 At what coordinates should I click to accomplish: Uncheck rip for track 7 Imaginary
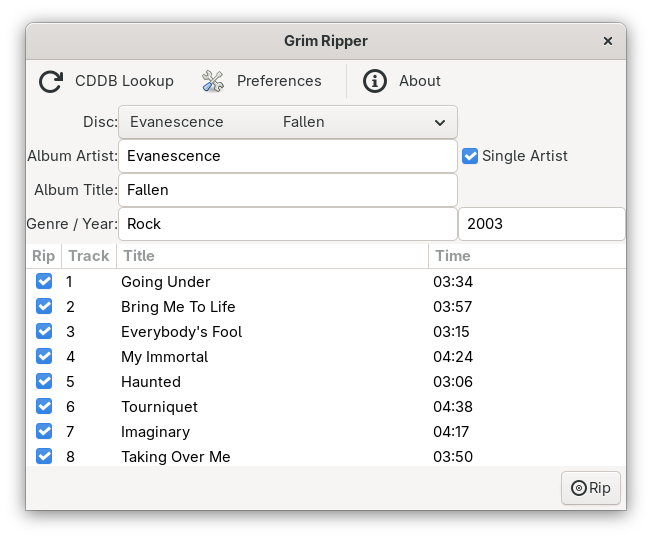[x=44, y=431]
